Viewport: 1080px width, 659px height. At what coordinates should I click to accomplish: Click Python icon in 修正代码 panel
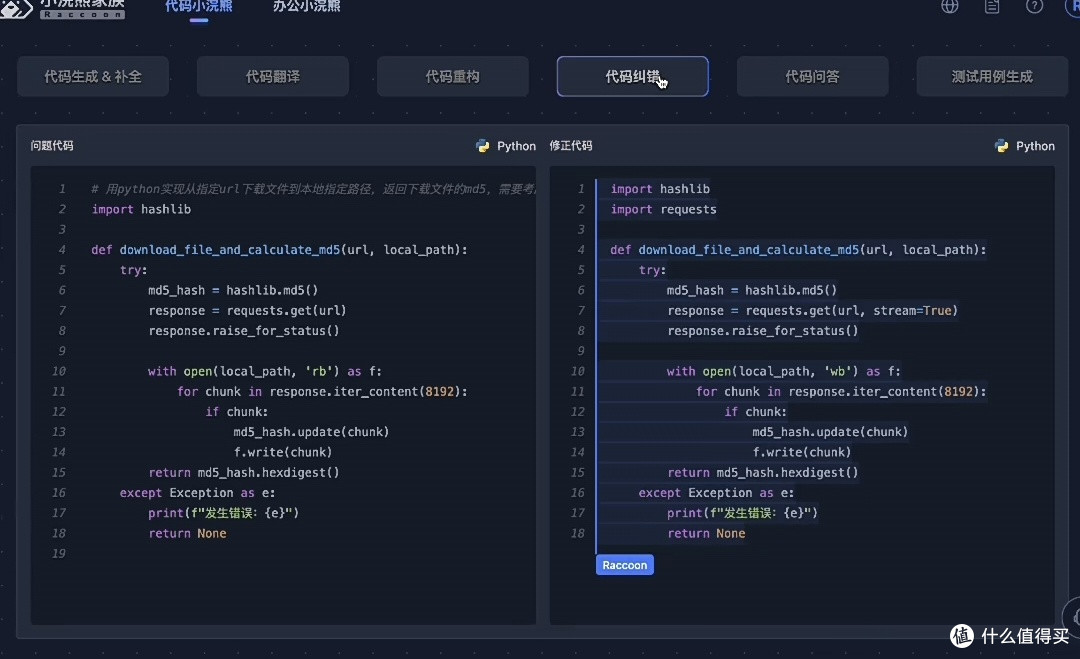[1001, 146]
